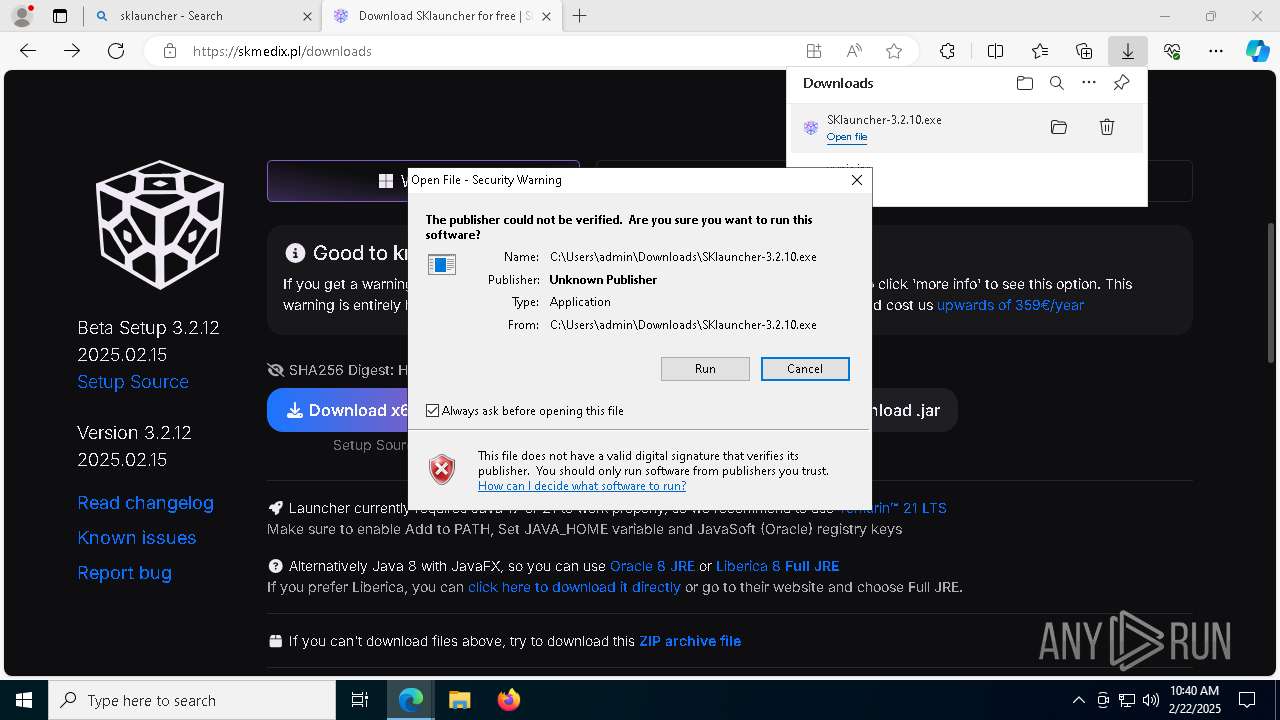Uncheck Always ask before opening this file

[433, 411]
